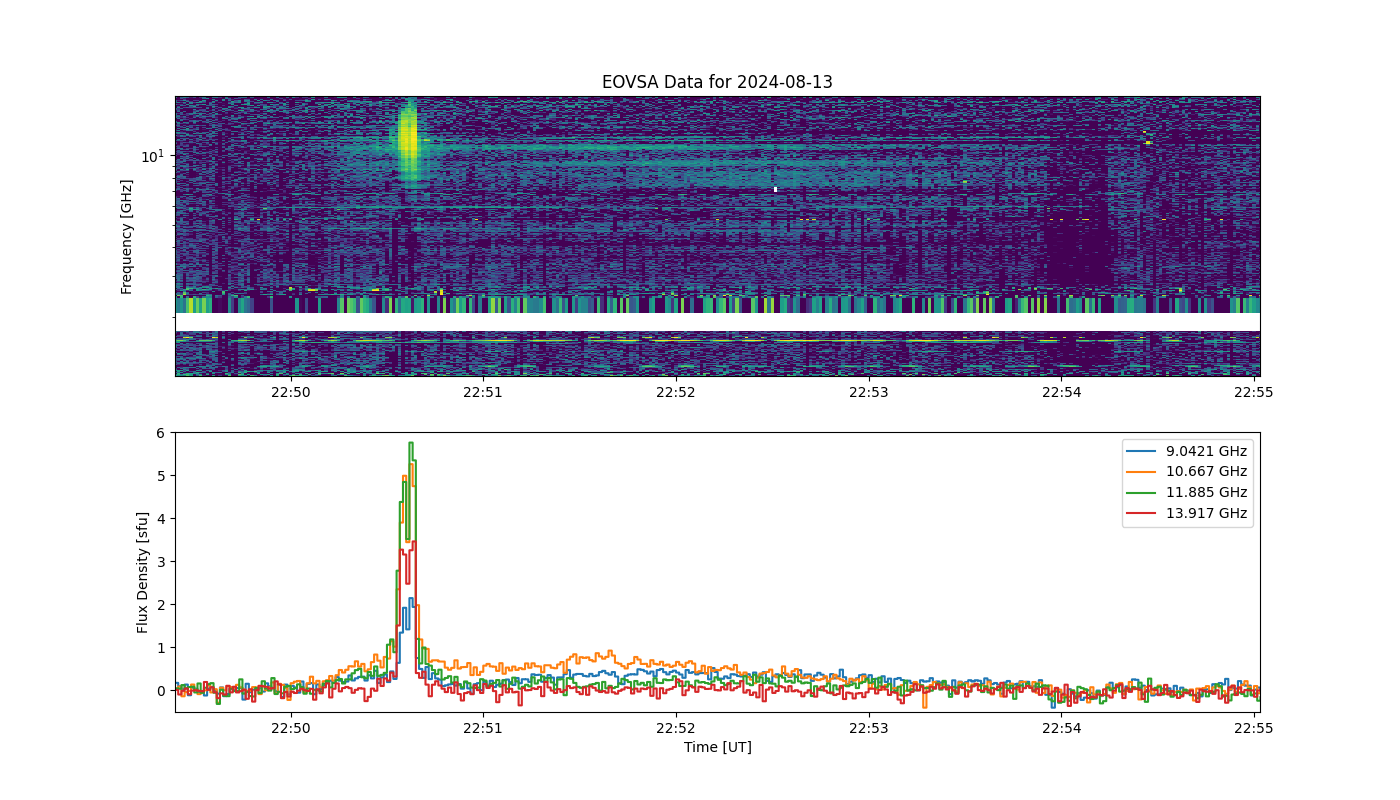Click the white data gap band in spectrogram

(x=717, y=322)
